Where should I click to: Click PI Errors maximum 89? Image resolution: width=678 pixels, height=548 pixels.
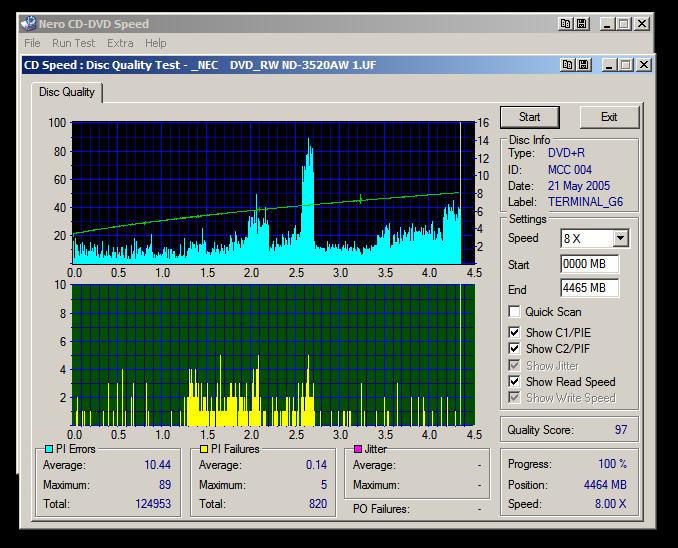[165, 485]
